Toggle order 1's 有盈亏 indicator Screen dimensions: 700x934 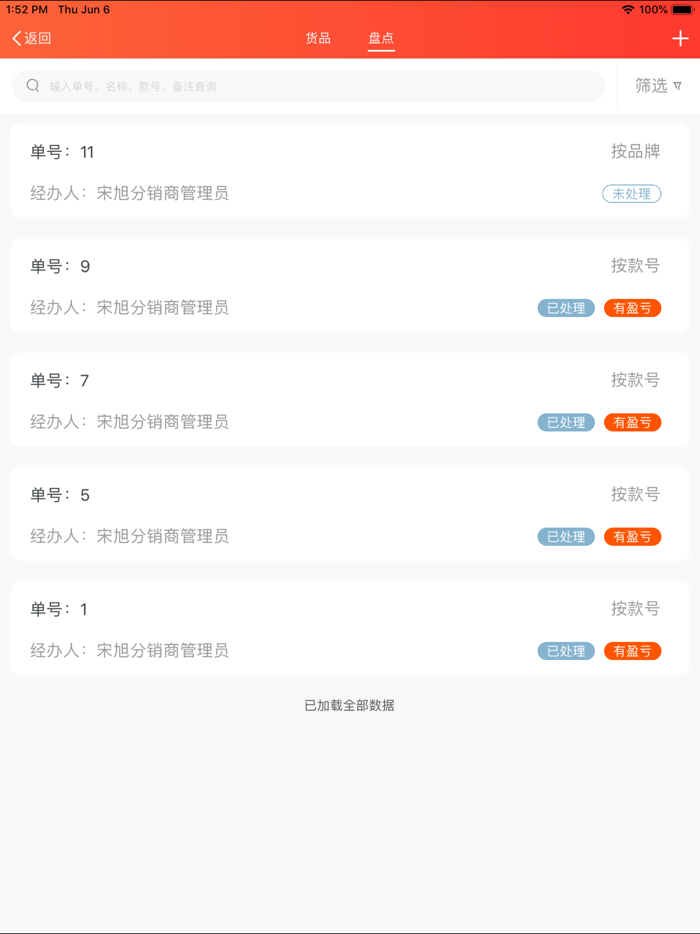[x=633, y=651]
